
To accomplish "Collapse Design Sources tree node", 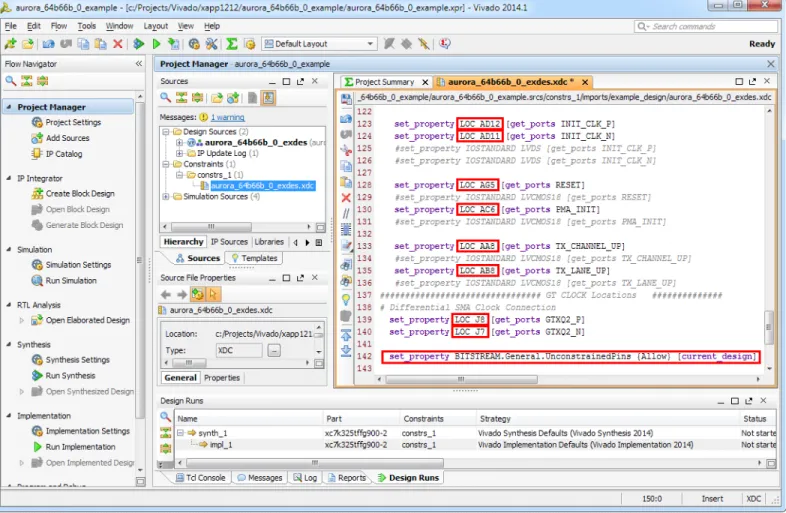I will [x=165, y=132].
